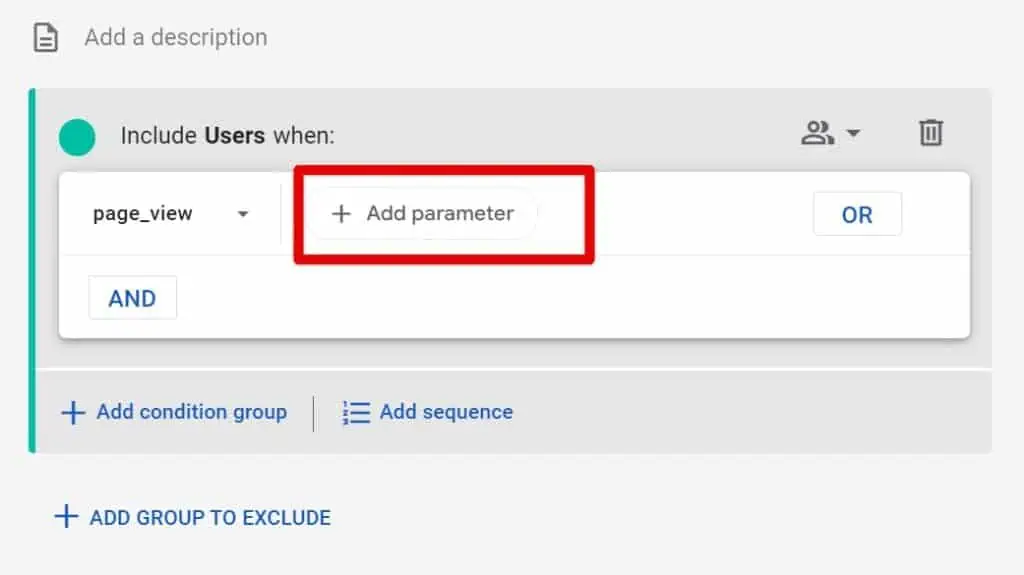Image resolution: width=1024 pixels, height=575 pixels.
Task: Select the page_view event field
Action: coord(169,214)
